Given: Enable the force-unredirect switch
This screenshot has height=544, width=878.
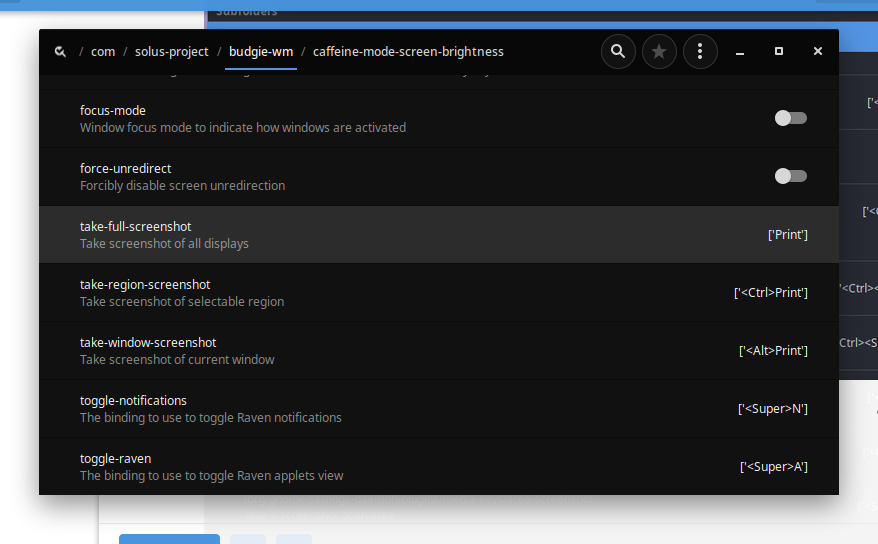Looking at the screenshot, I should [x=790, y=176].
